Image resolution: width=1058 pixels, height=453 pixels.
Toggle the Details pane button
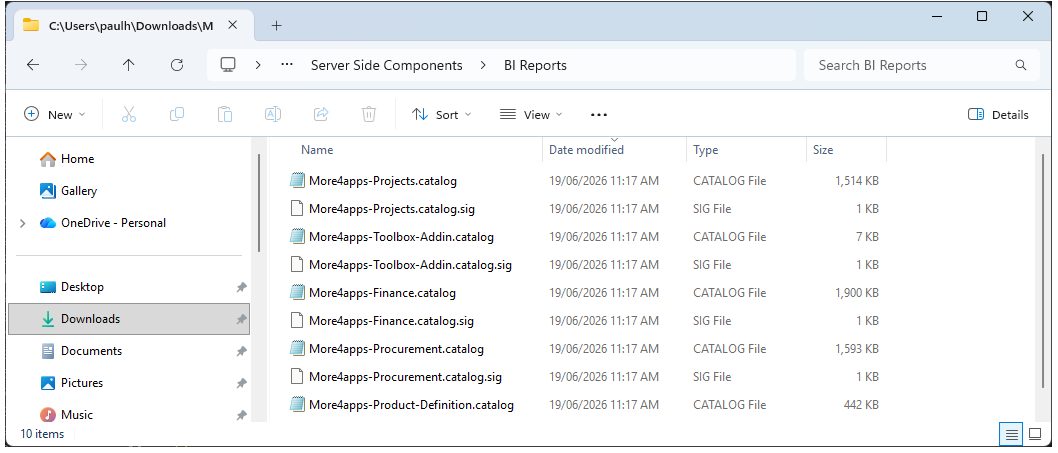click(x=998, y=115)
